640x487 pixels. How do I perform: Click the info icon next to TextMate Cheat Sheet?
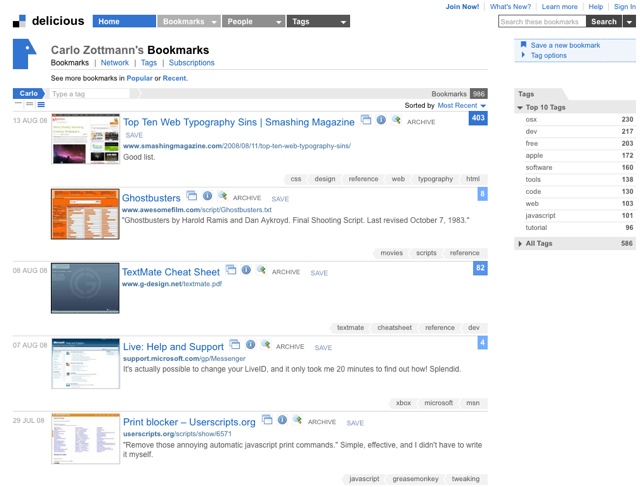point(246,270)
